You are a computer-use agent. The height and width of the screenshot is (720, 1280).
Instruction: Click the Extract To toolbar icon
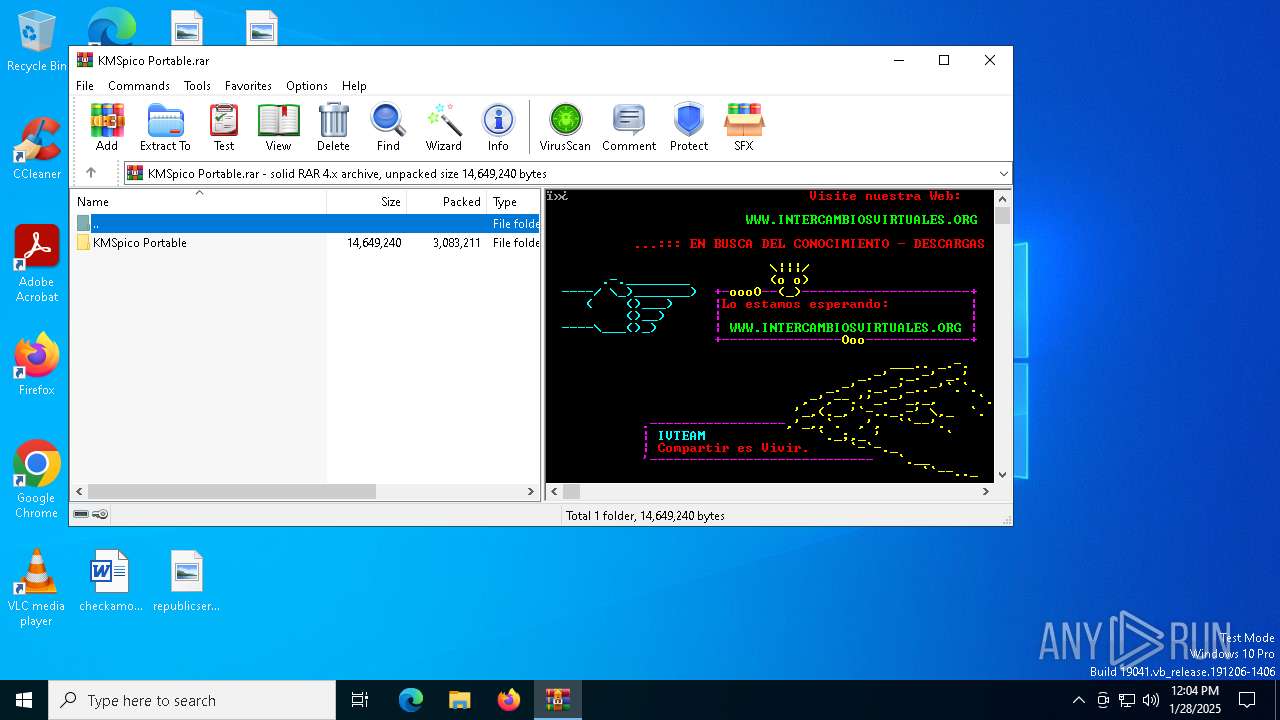pyautogui.click(x=165, y=127)
